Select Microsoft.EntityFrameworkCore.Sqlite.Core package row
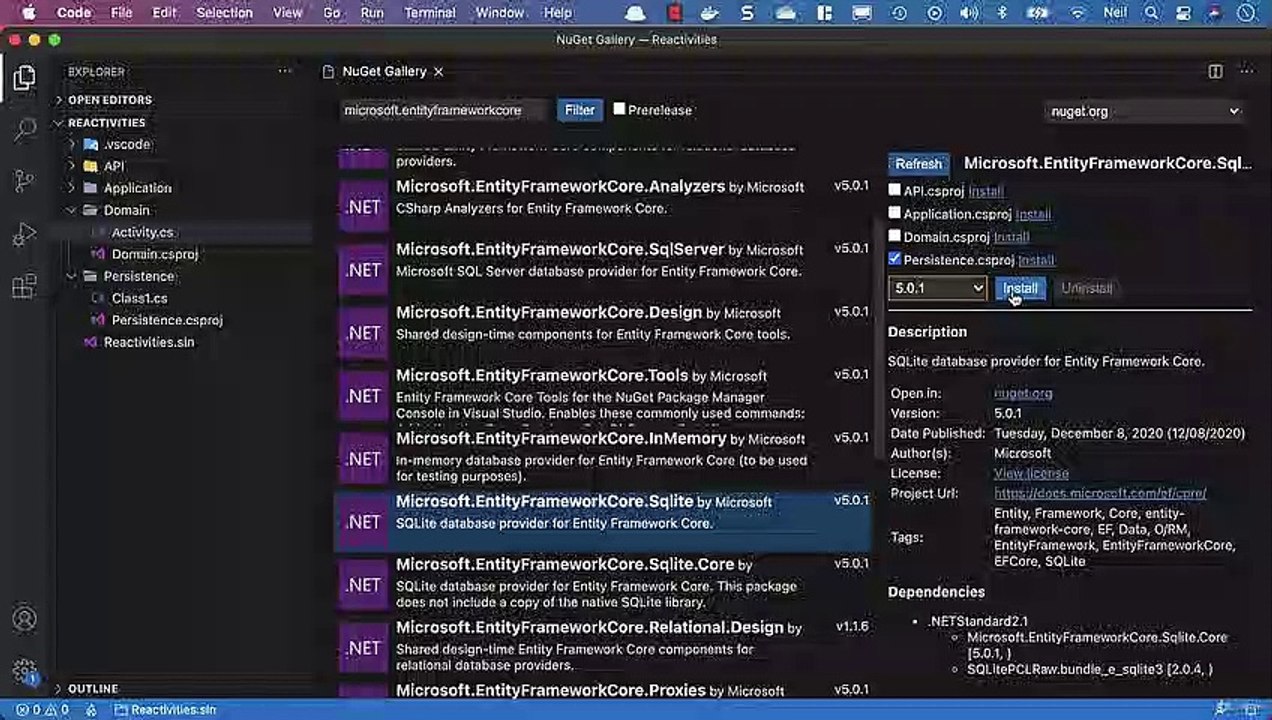Screen dimensions: 1272x720 603,584
